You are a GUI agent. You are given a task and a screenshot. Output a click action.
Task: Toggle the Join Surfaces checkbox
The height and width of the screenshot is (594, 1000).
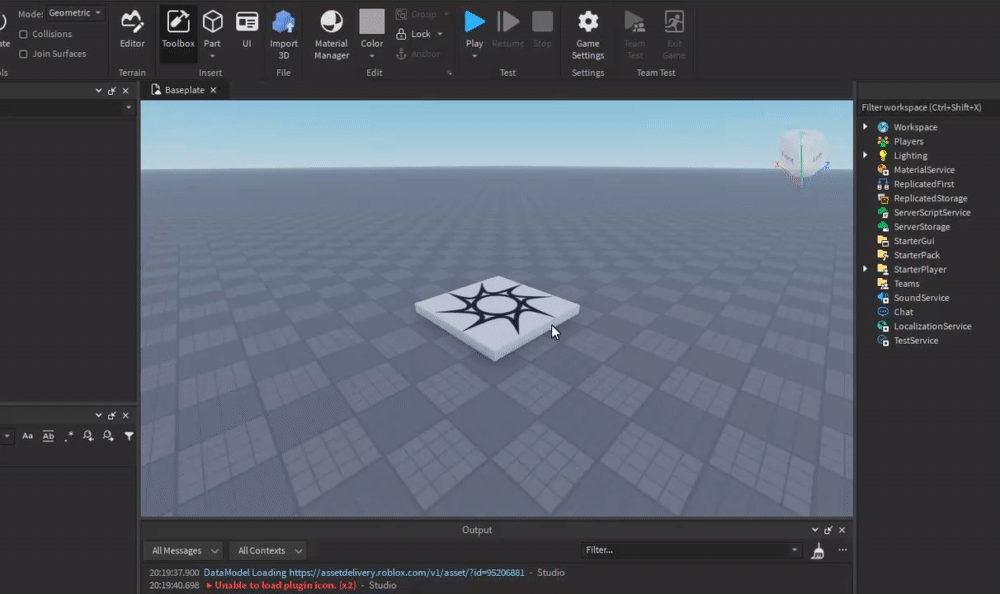[24, 54]
